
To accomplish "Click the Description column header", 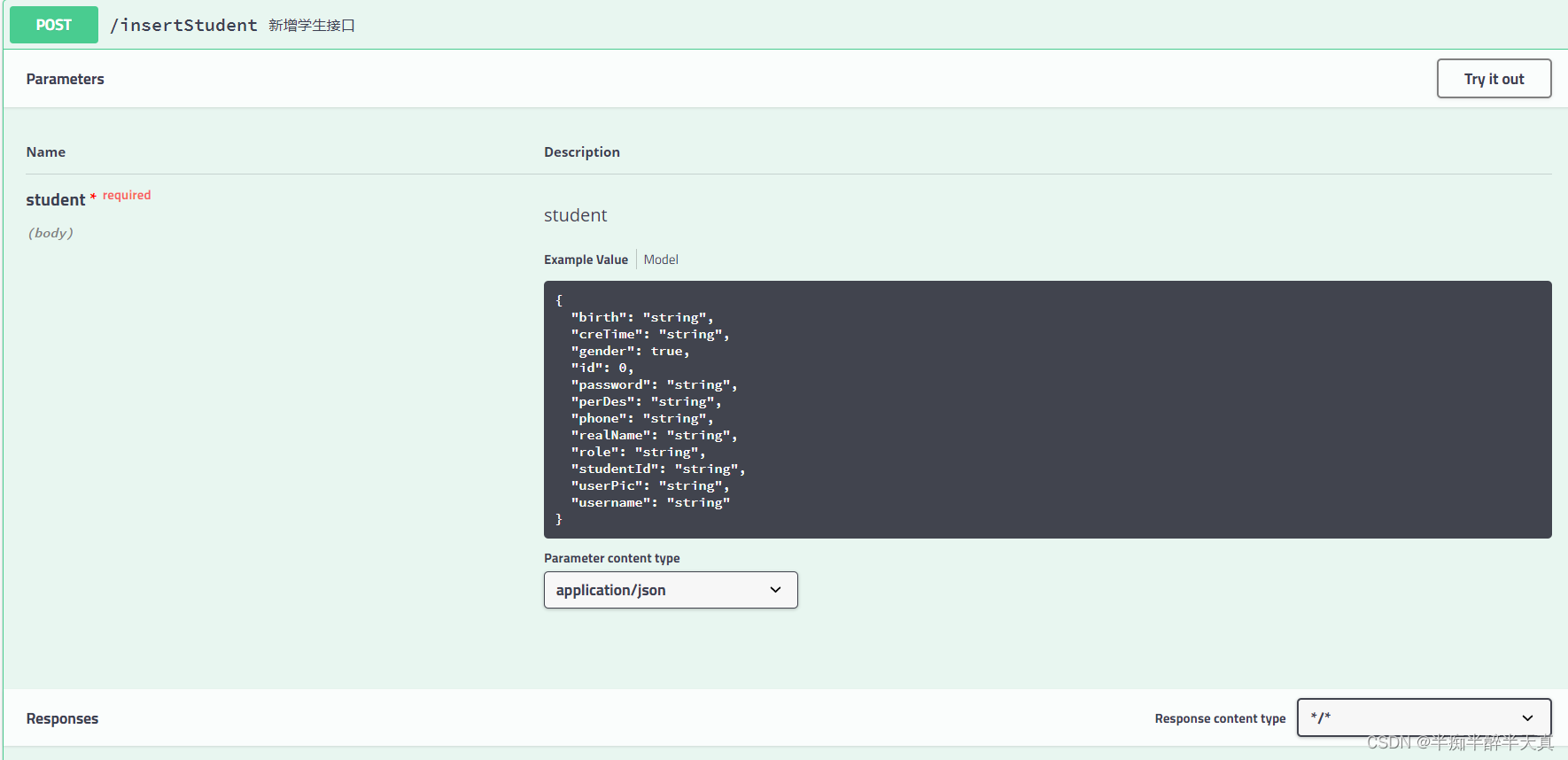I will (582, 152).
